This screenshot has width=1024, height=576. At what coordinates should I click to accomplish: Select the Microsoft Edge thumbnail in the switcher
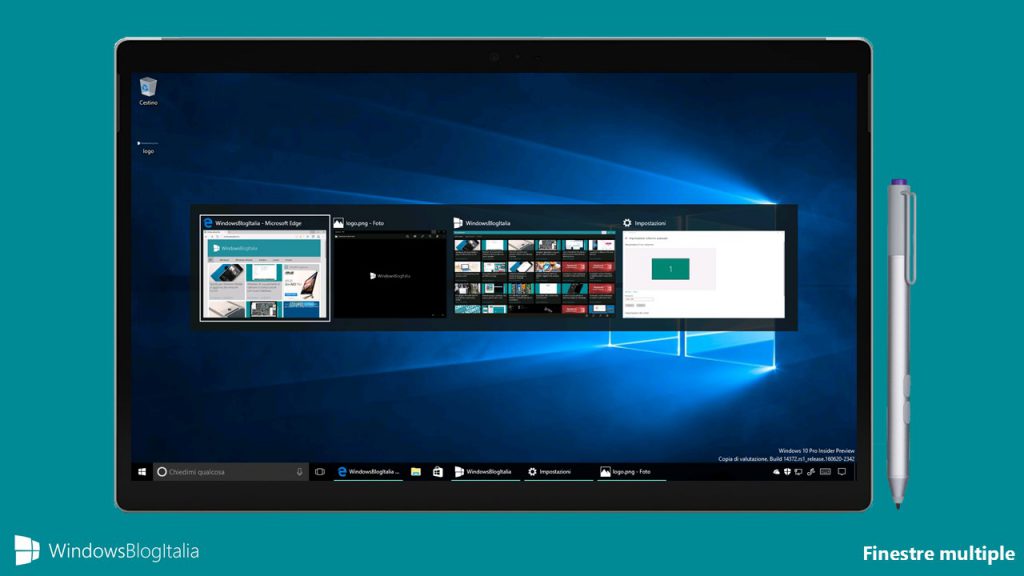point(264,268)
